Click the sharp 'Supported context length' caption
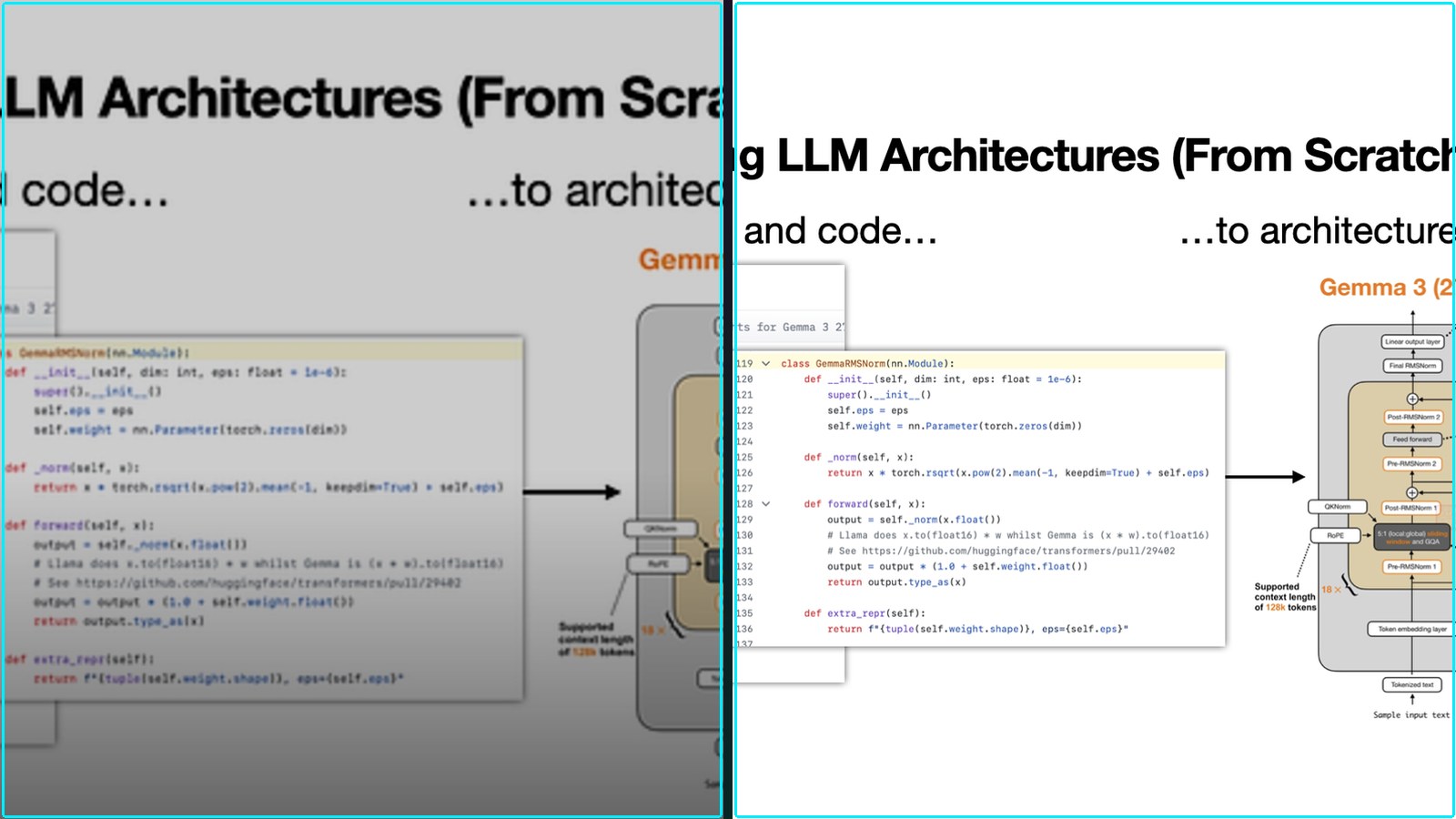 [x=1285, y=597]
